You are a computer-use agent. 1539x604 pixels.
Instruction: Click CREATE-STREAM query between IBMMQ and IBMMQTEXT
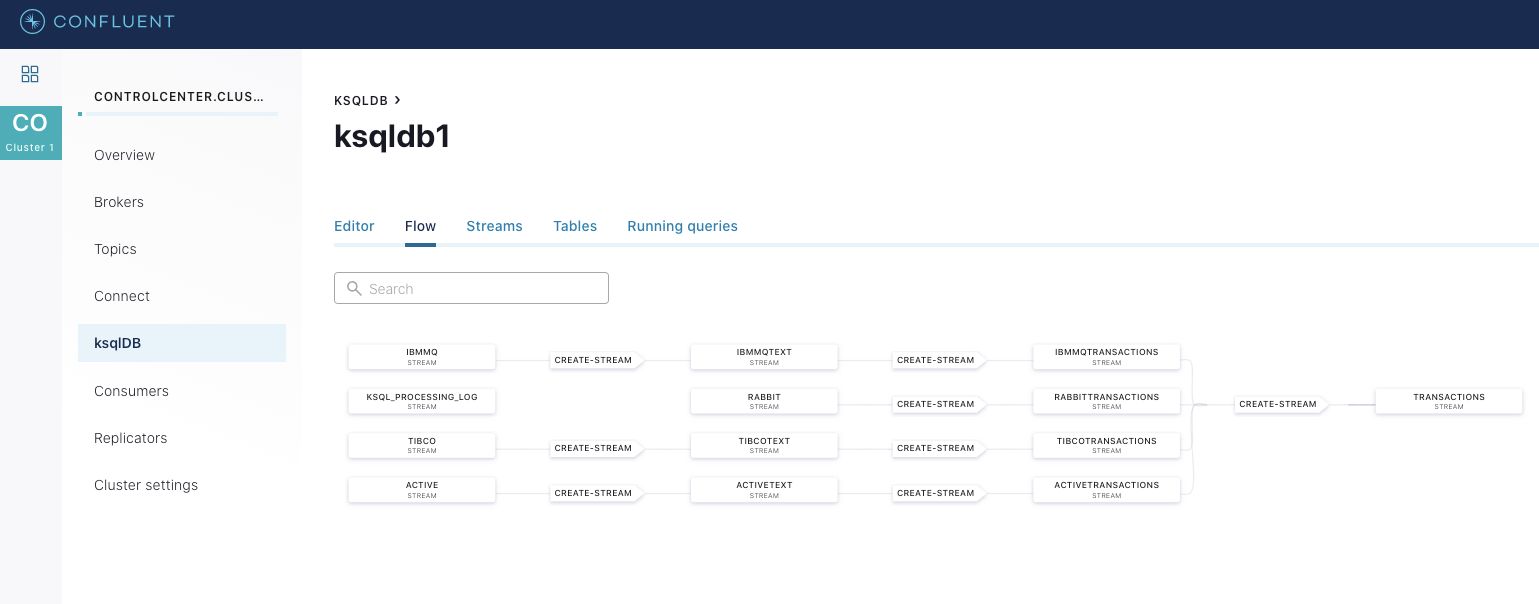point(597,360)
